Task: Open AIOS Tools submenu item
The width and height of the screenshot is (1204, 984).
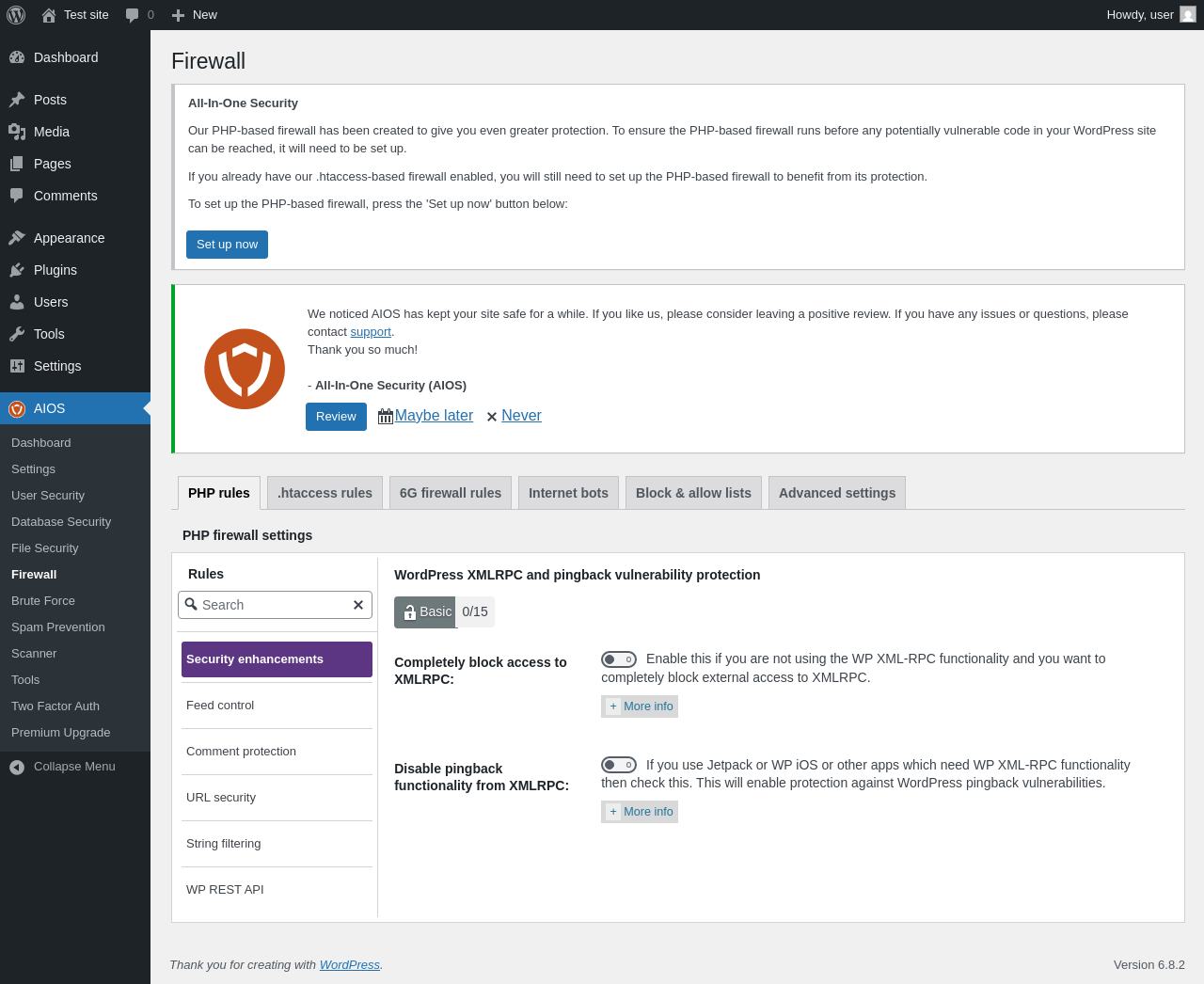Action: click(75, 680)
